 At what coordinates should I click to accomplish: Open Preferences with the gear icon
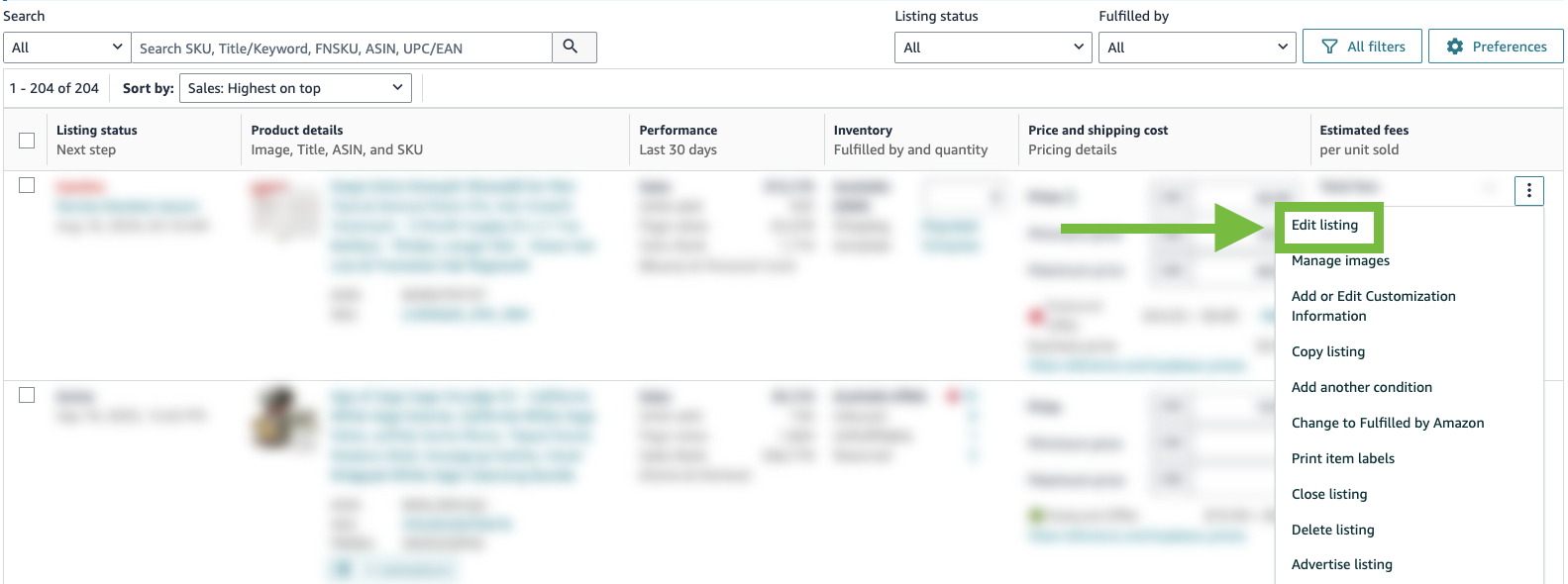pos(1496,47)
